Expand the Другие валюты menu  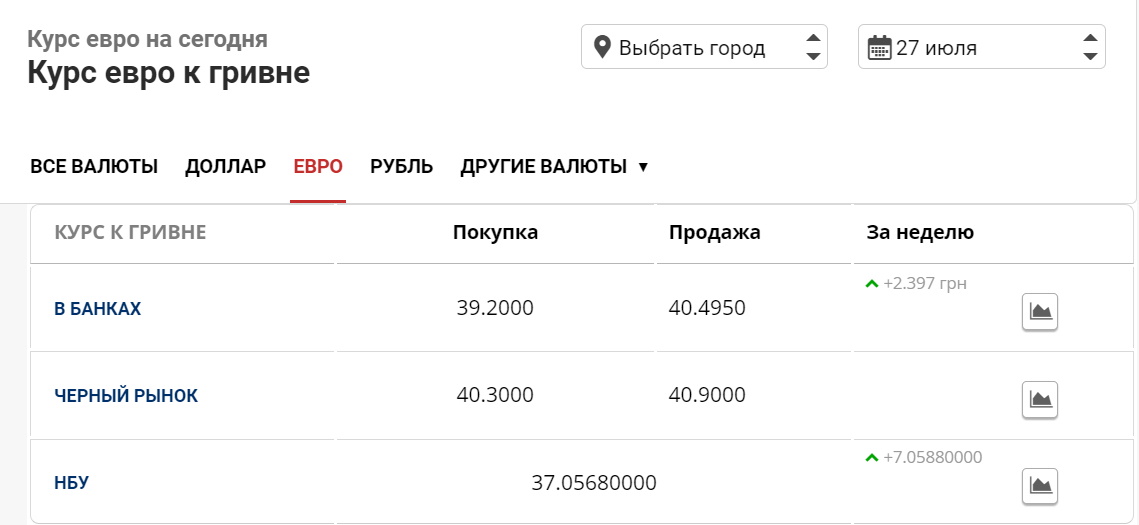tap(554, 167)
